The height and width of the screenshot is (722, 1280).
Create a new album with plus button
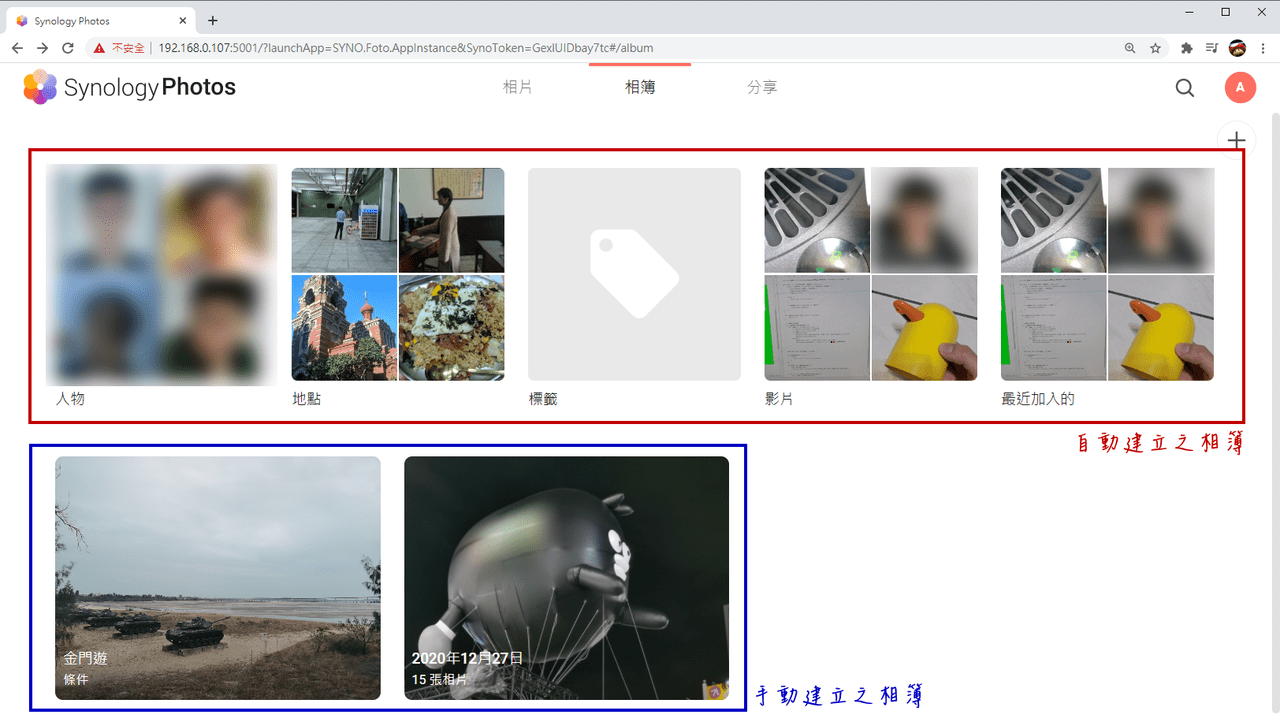pos(1237,140)
